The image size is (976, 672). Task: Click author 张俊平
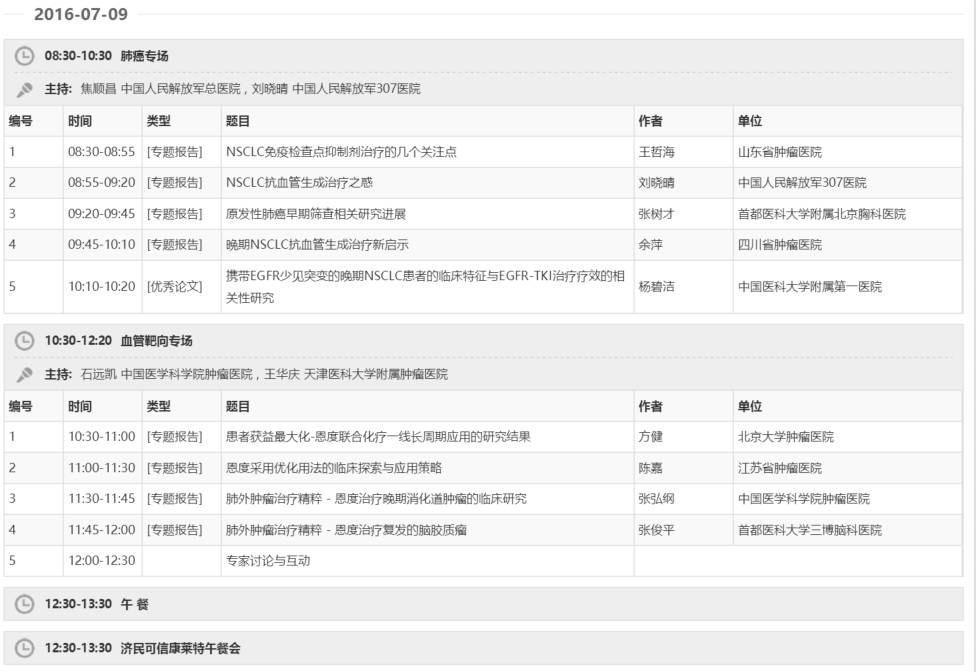656,530
